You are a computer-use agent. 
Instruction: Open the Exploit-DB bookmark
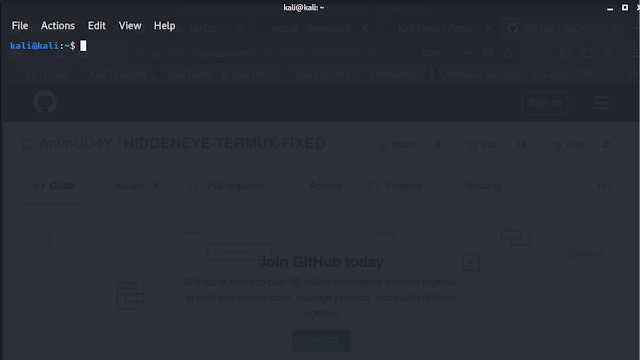pyautogui.click(x=562, y=75)
